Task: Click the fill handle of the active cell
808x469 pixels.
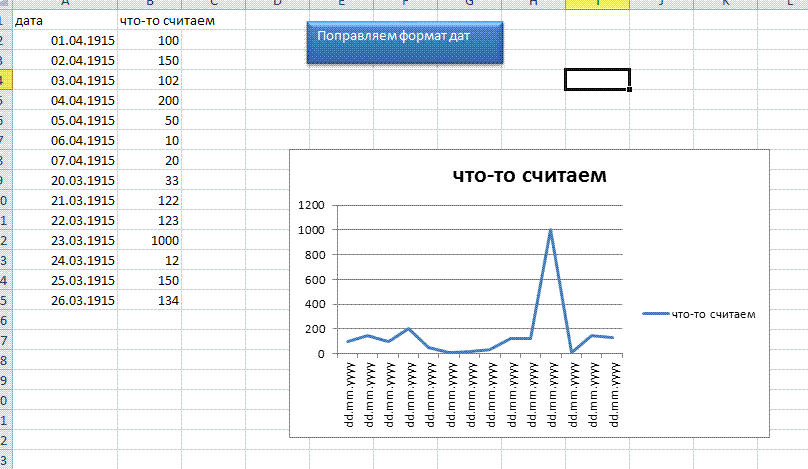Action: pyautogui.click(x=630, y=90)
